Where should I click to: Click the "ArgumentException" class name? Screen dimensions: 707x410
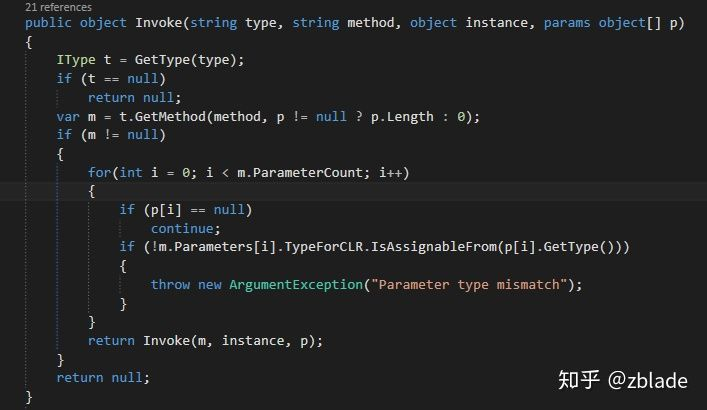296,285
